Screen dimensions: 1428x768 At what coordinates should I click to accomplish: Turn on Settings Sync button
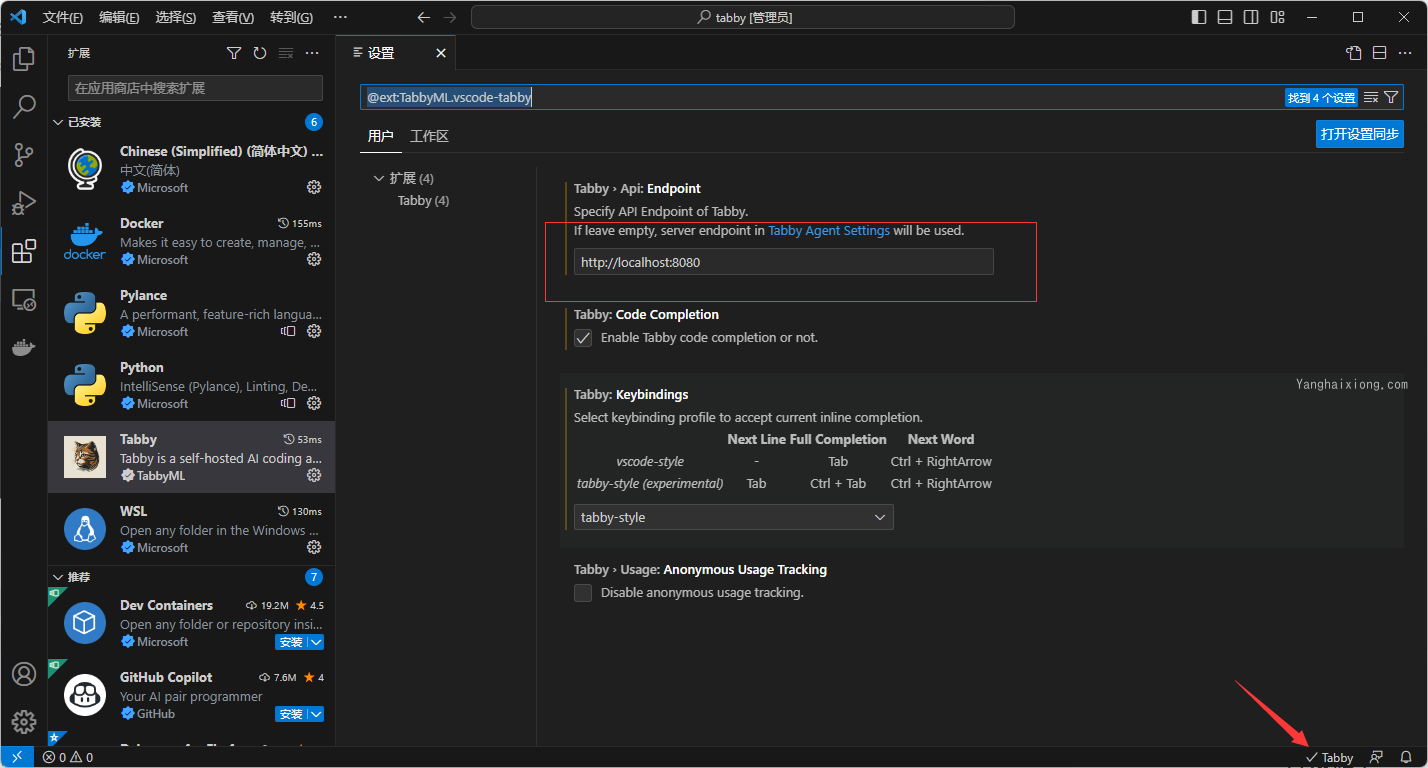coord(1360,134)
